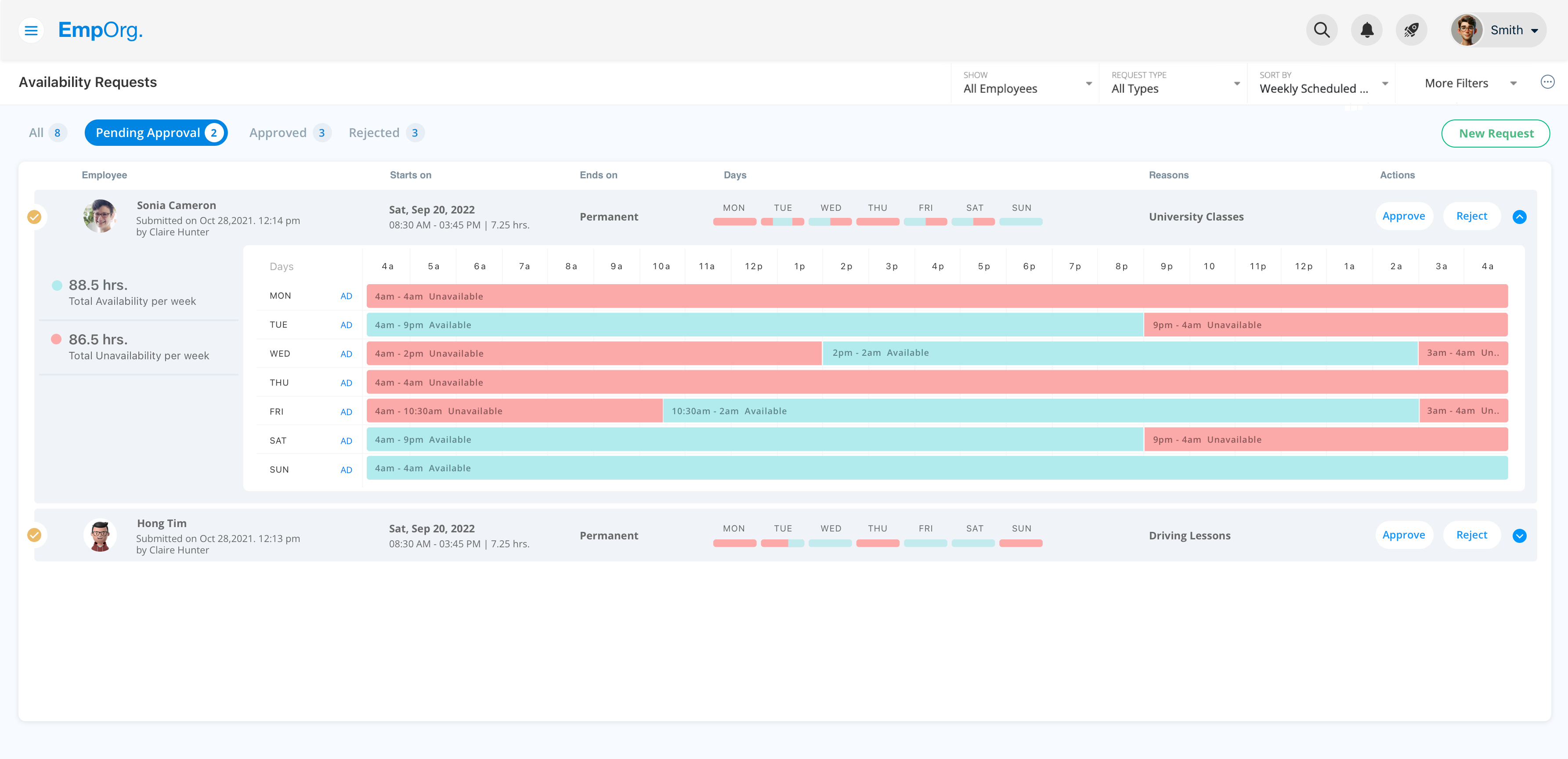
Task: Toggle the selection checkmark on Hong Tim's row
Action: 35,535
